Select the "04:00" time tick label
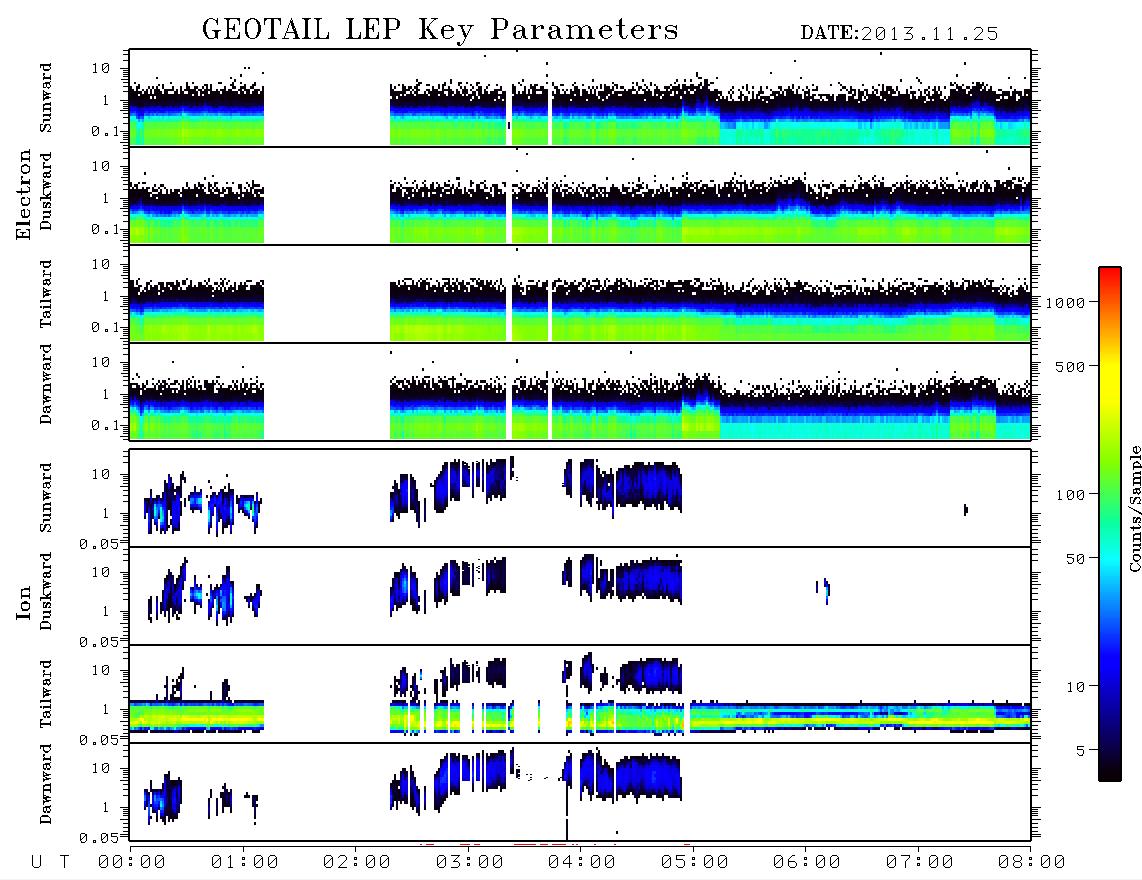 click(x=582, y=863)
